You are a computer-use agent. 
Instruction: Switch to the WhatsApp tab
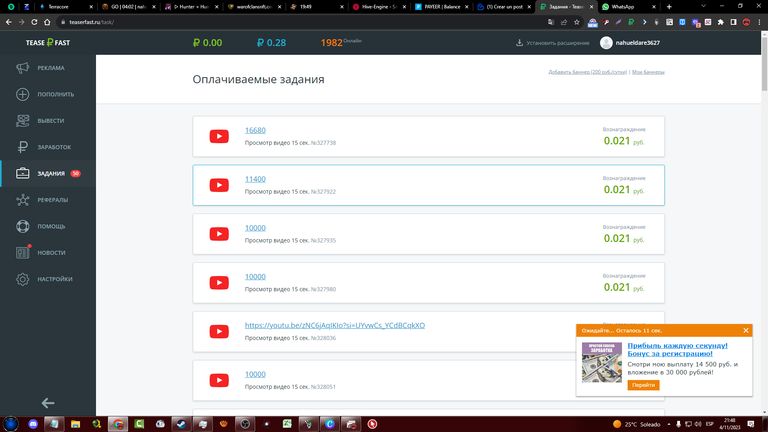coord(628,7)
